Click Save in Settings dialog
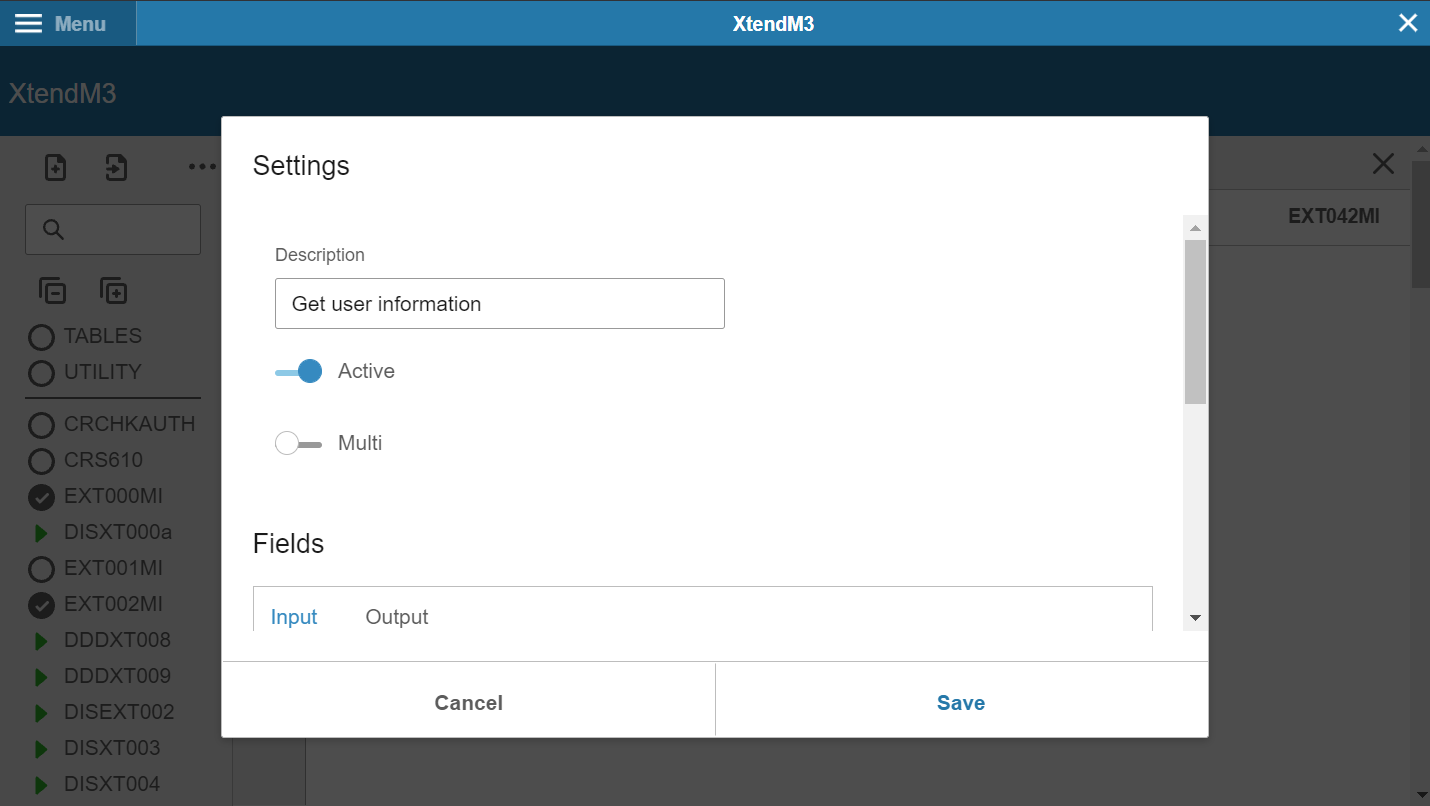Image resolution: width=1430 pixels, height=806 pixels. coord(961,703)
